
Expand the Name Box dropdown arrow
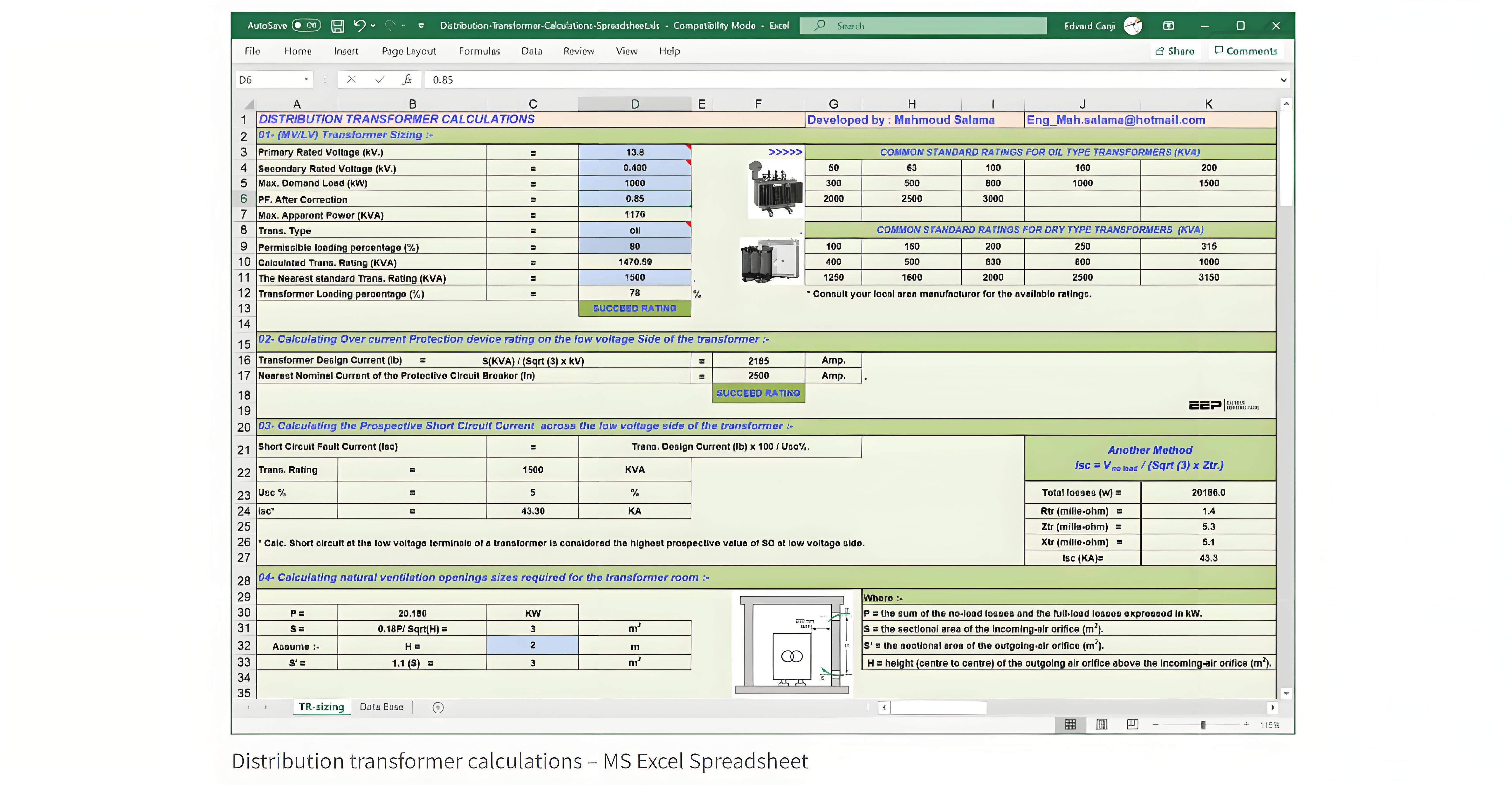pos(306,80)
